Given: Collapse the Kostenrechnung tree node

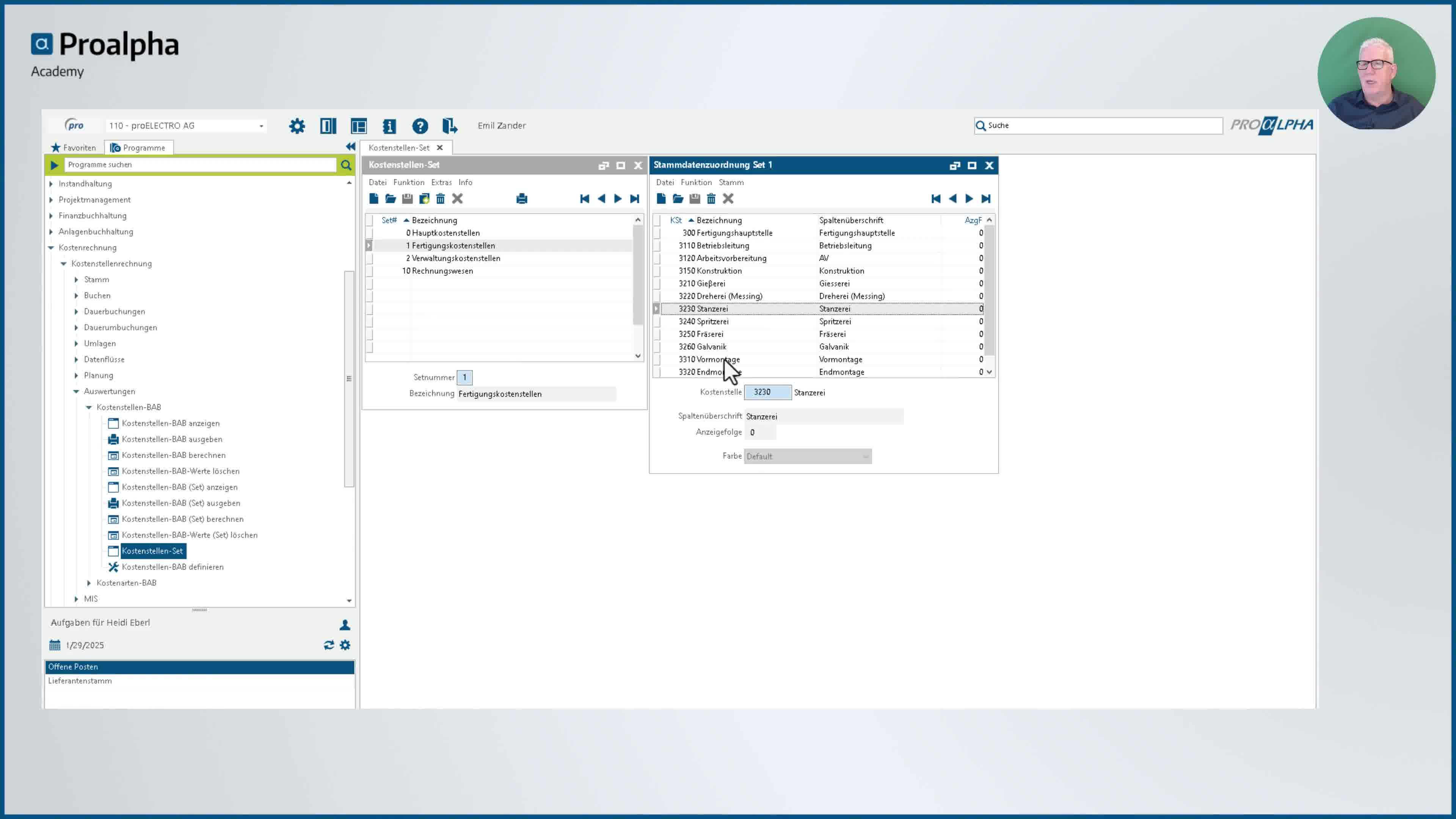Looking at the screenshot, I should click(x=51, y=248).
